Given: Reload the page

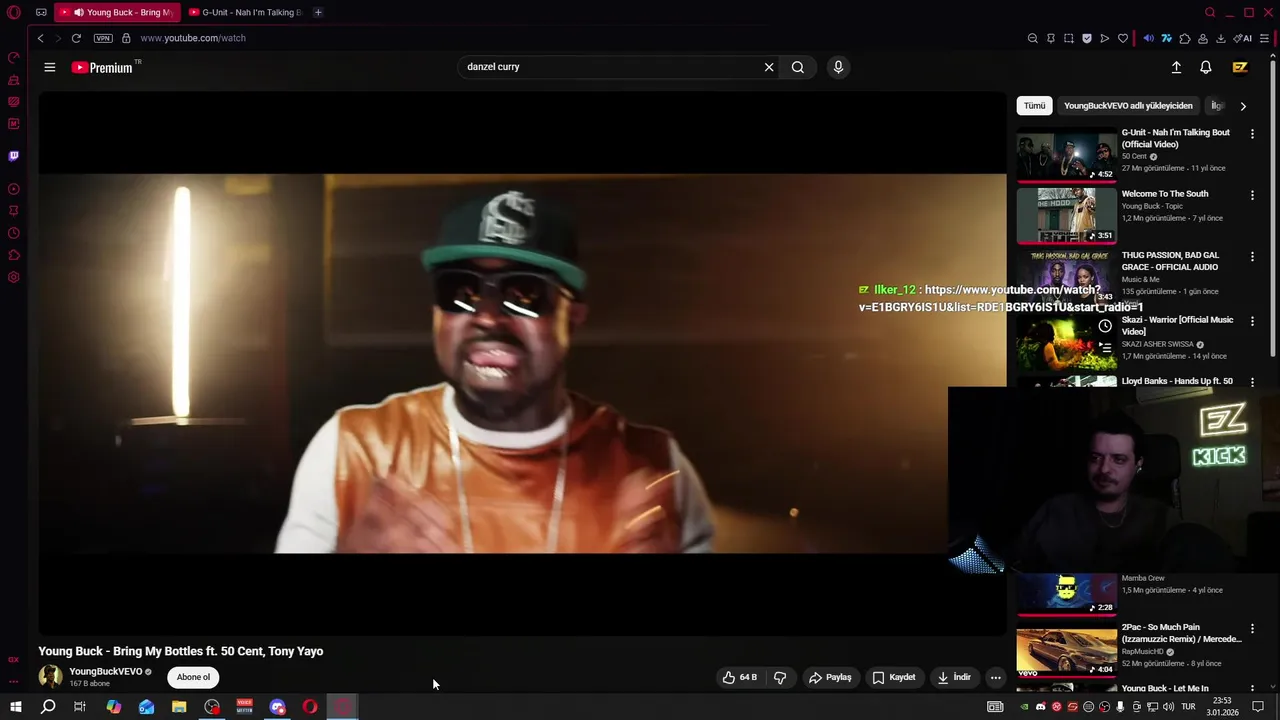Looking at the screenshot, I should [x=76, y=38].
